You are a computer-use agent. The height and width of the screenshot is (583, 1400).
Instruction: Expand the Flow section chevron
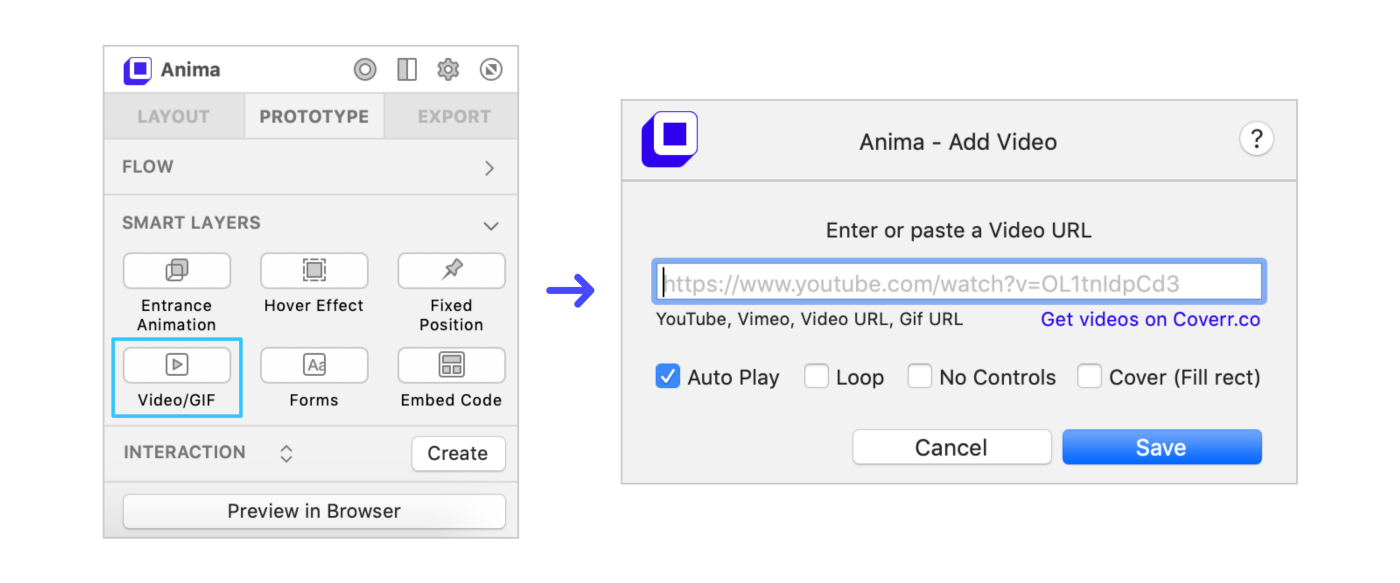489,168
